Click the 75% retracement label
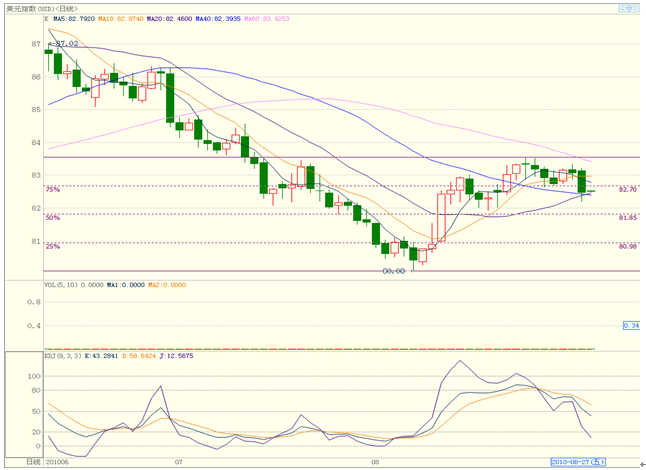646x470 pixels. [x=52, y=190]
